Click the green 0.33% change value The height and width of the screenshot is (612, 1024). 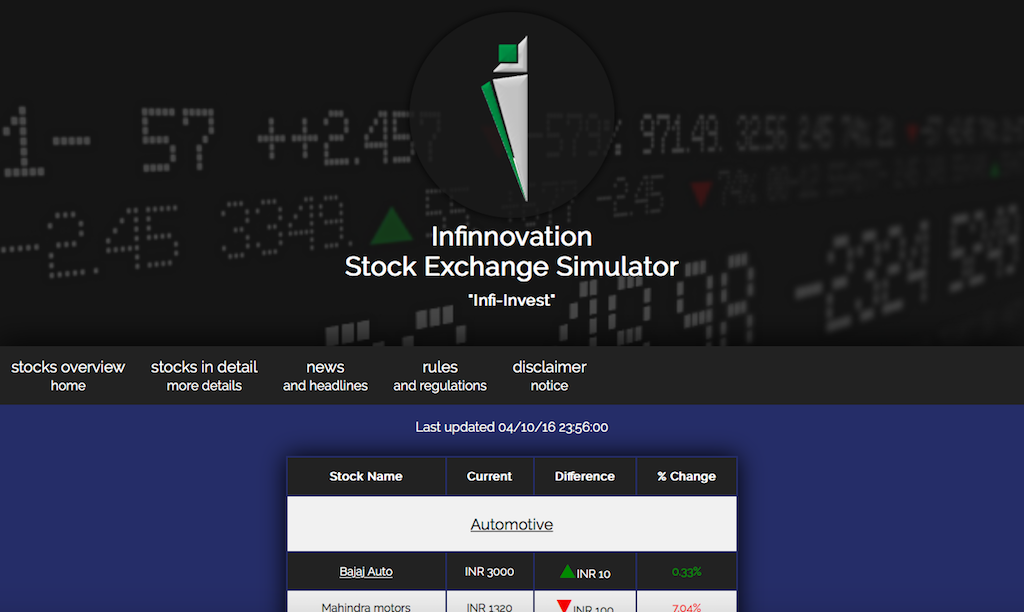coord(686,570)
